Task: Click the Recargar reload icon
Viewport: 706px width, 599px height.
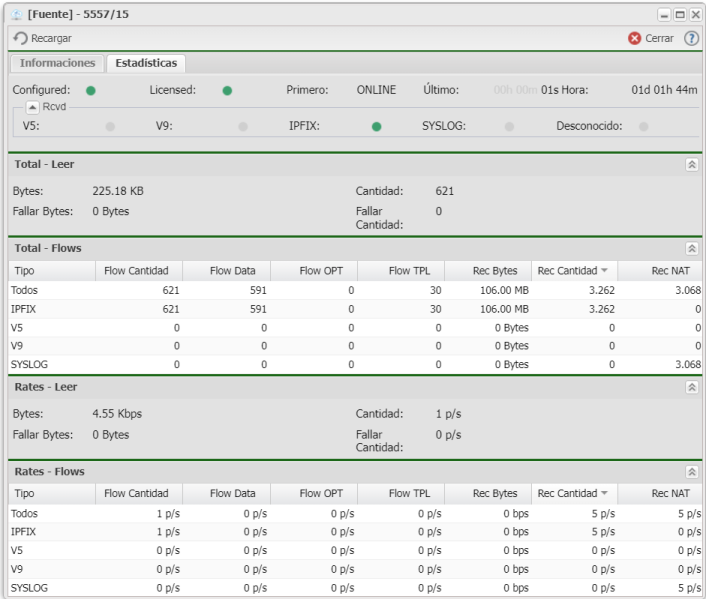Action: (20, 38)
